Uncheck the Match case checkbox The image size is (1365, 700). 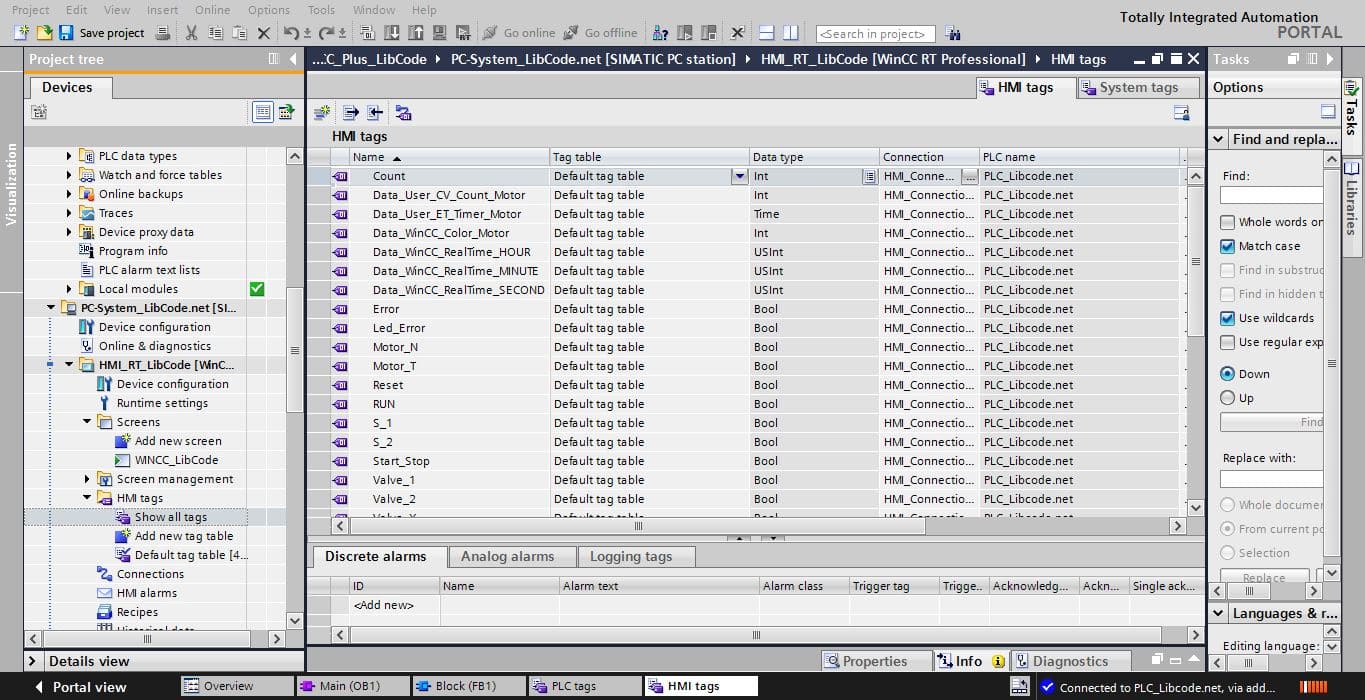[x=1227, y=246]
